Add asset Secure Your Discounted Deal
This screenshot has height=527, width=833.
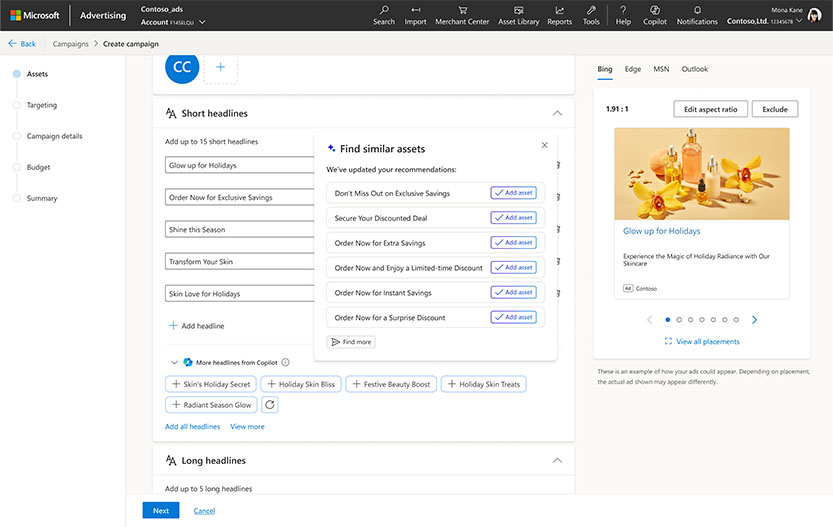tap(513, 218)
